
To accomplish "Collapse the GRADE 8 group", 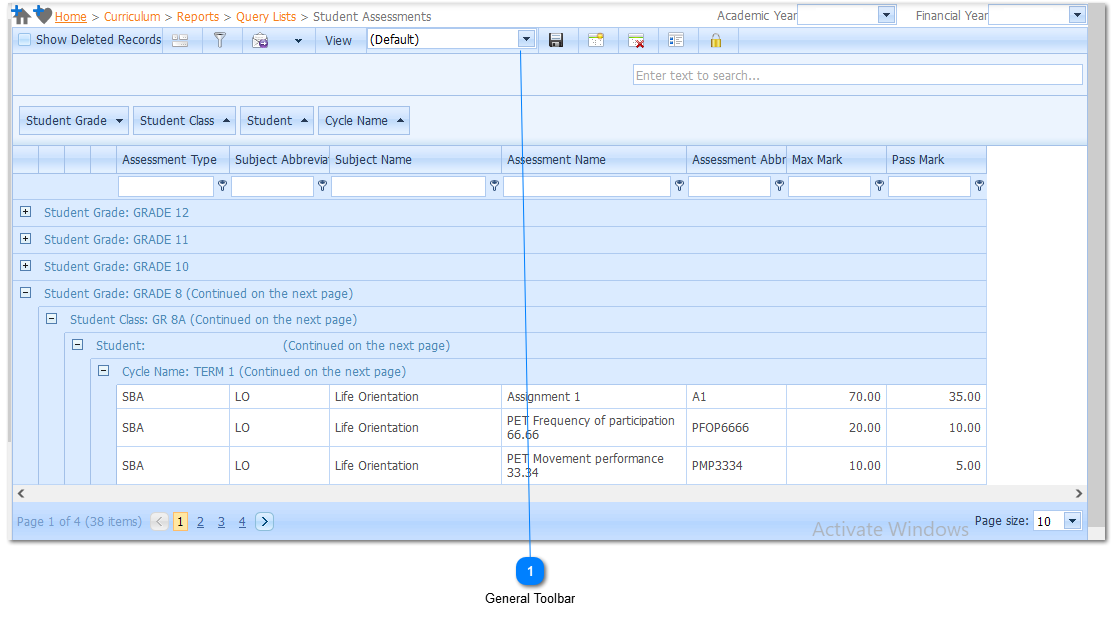I will (x=26, y=293).
